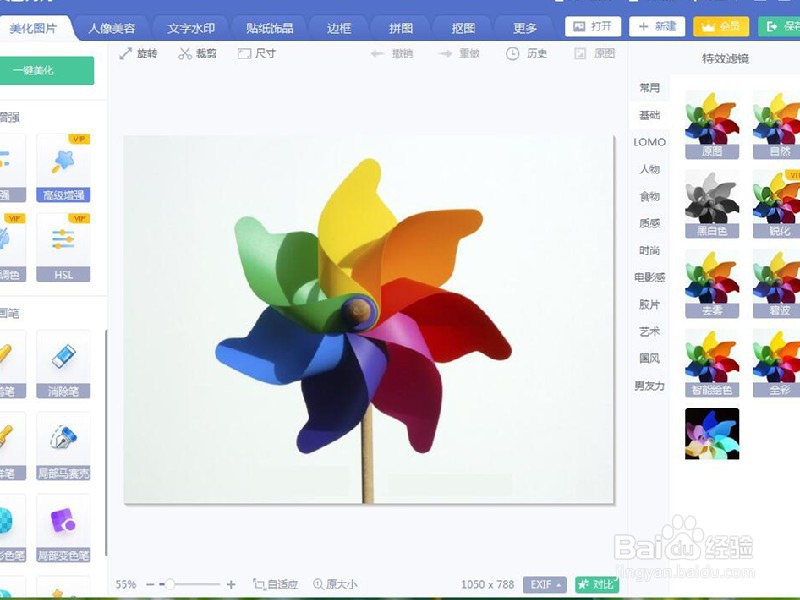Click the 新建 new button
Image resolution: width=800 pixels, height=600 pixels.
tap(657, 27)
